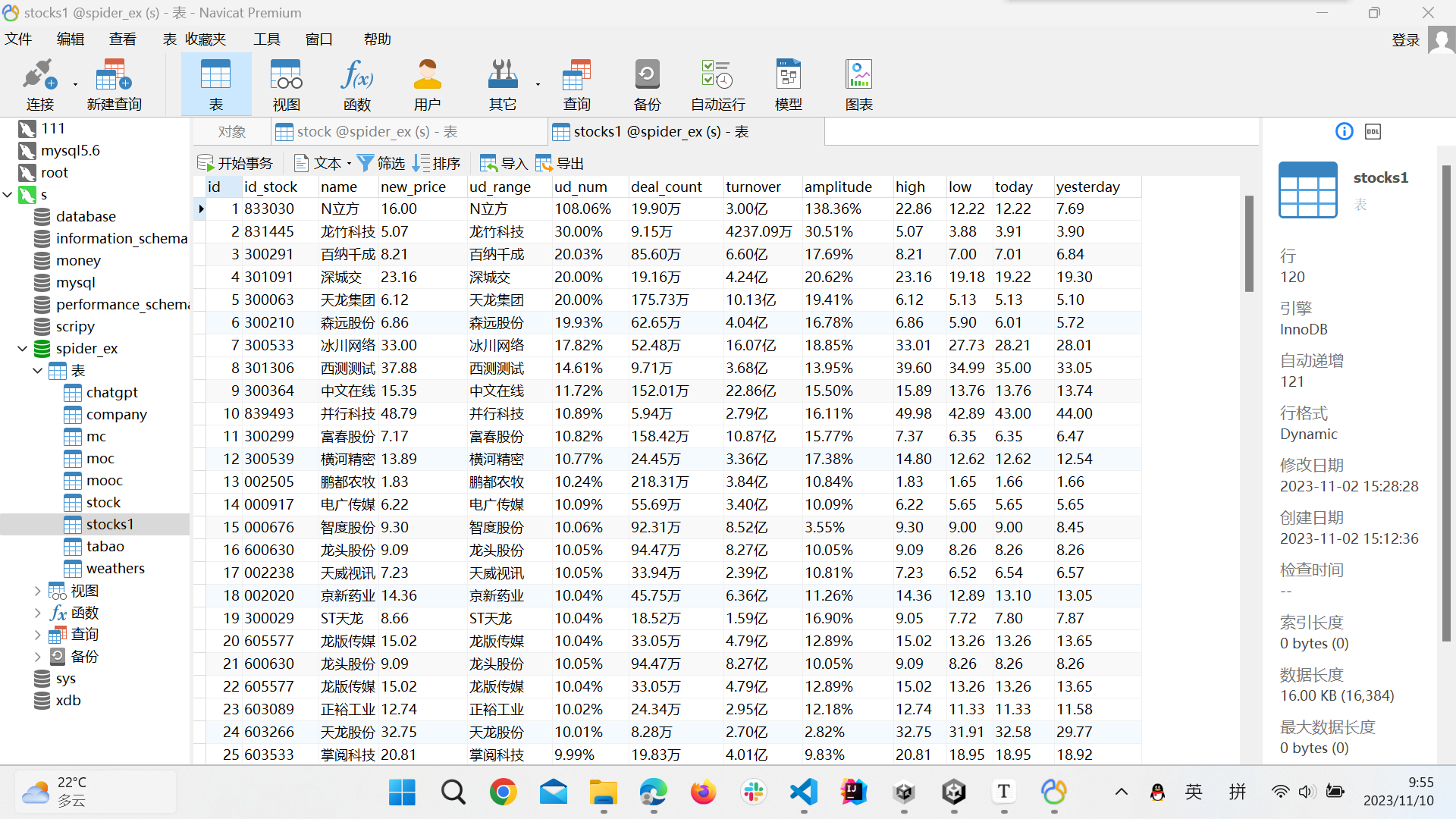Click Begin Transaction (开始事务) button

(235, 163)
